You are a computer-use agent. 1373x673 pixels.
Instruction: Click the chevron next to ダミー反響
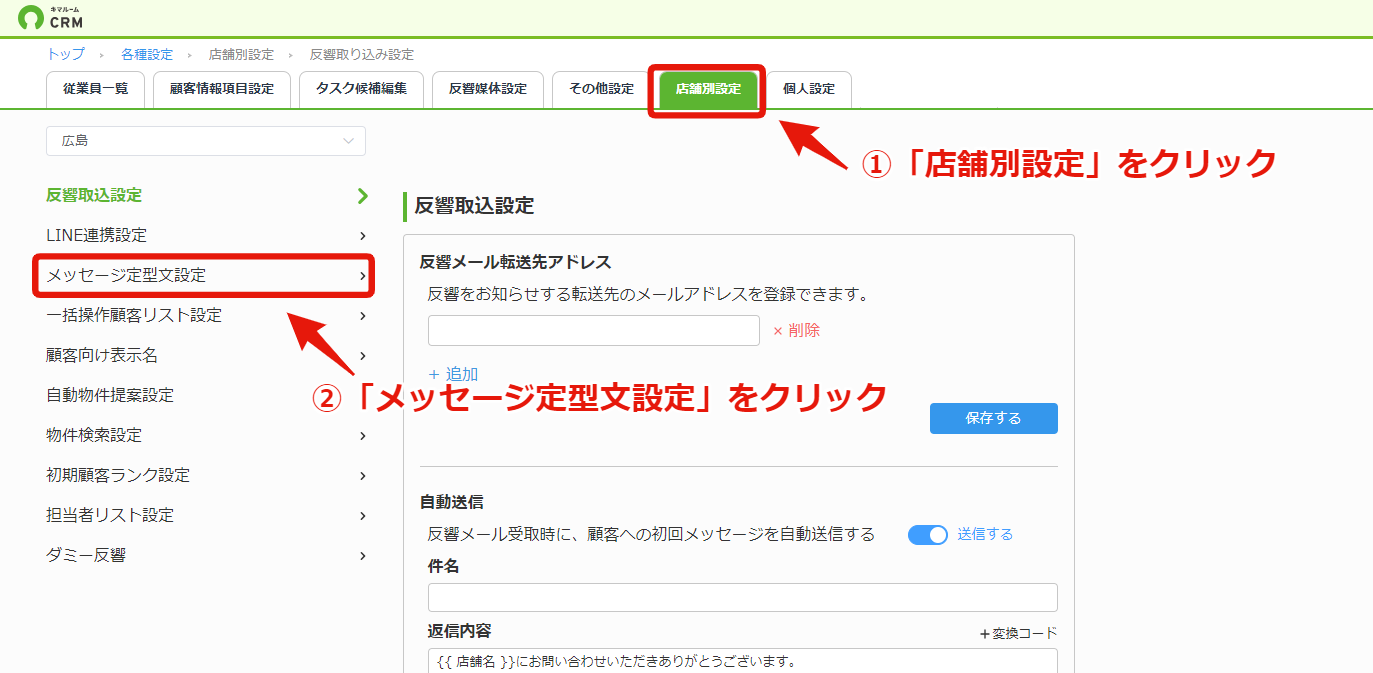point(363,555)
